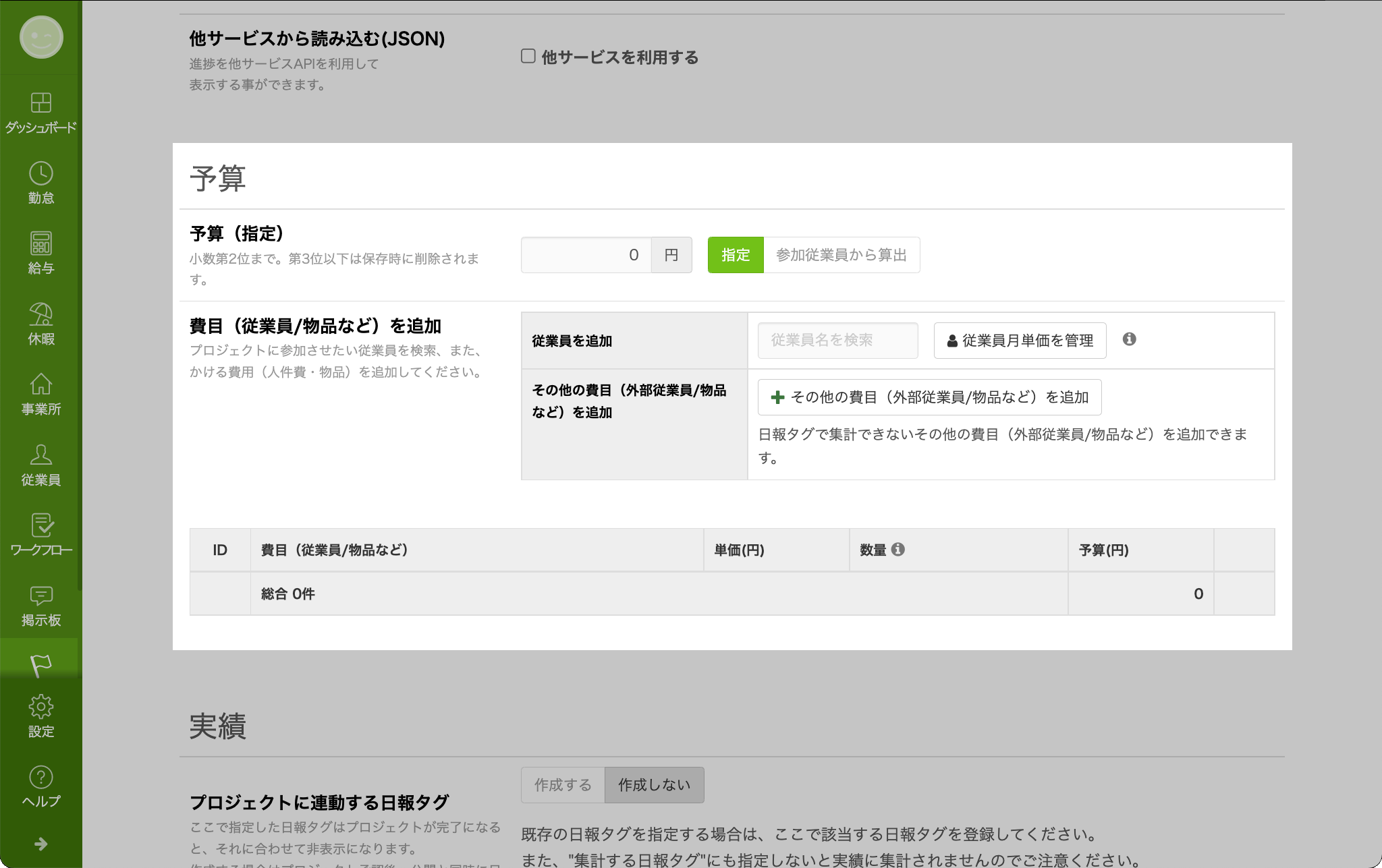
Task: Select the 指定 budget toggle
Action: [x=735, y=255]
